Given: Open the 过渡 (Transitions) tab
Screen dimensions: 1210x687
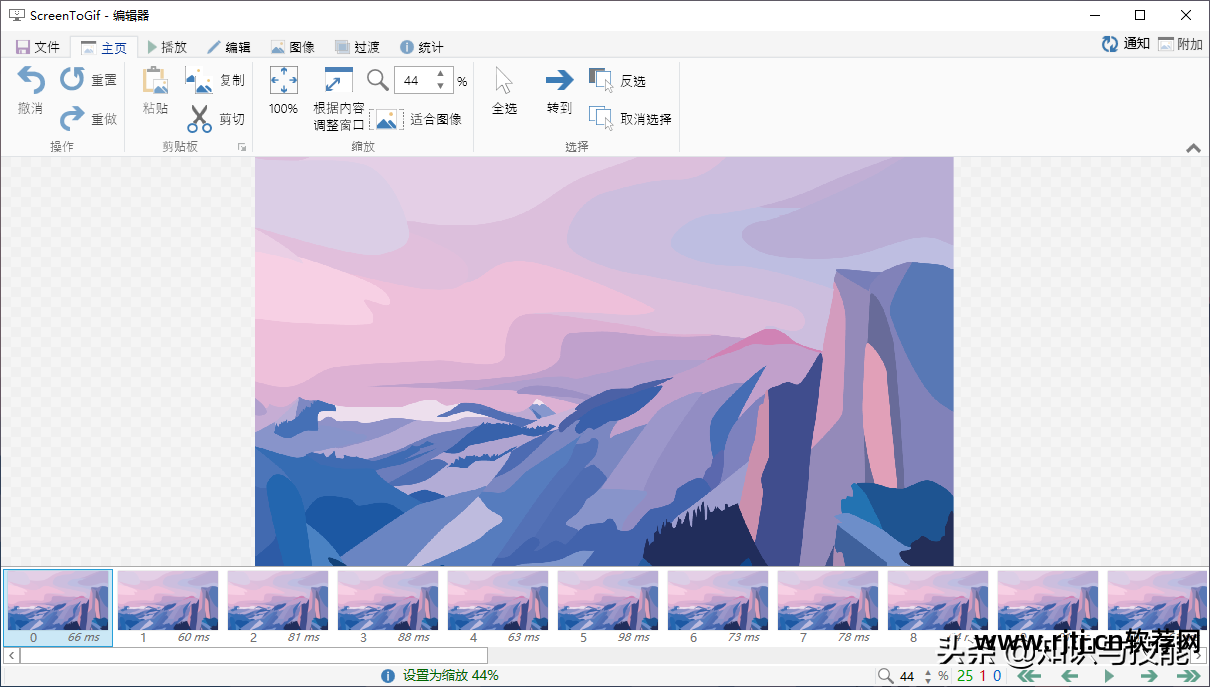Looking at the screenshot, I should (357, 47).
